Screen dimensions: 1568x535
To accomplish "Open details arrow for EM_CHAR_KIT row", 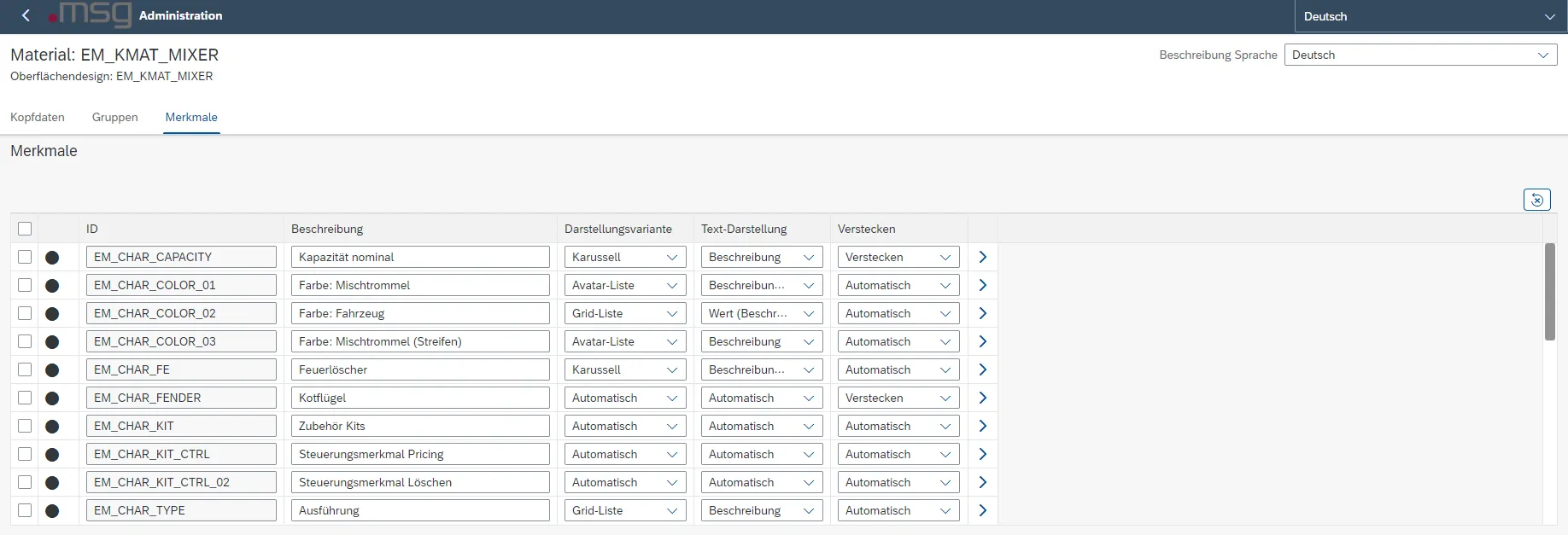I will (x=982, y=426).
